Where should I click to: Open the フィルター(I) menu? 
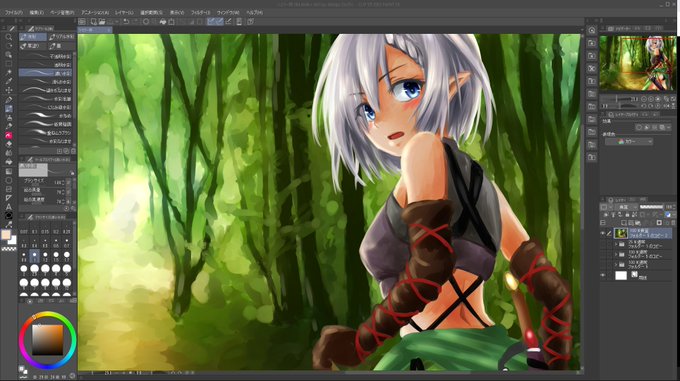point(200,13)
